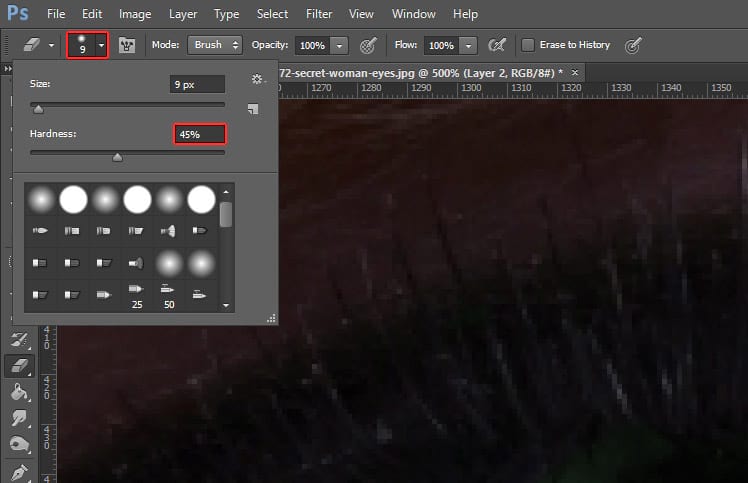The image size is (748, 483).
Task: Open the Image menu
Action: point(135,14)
